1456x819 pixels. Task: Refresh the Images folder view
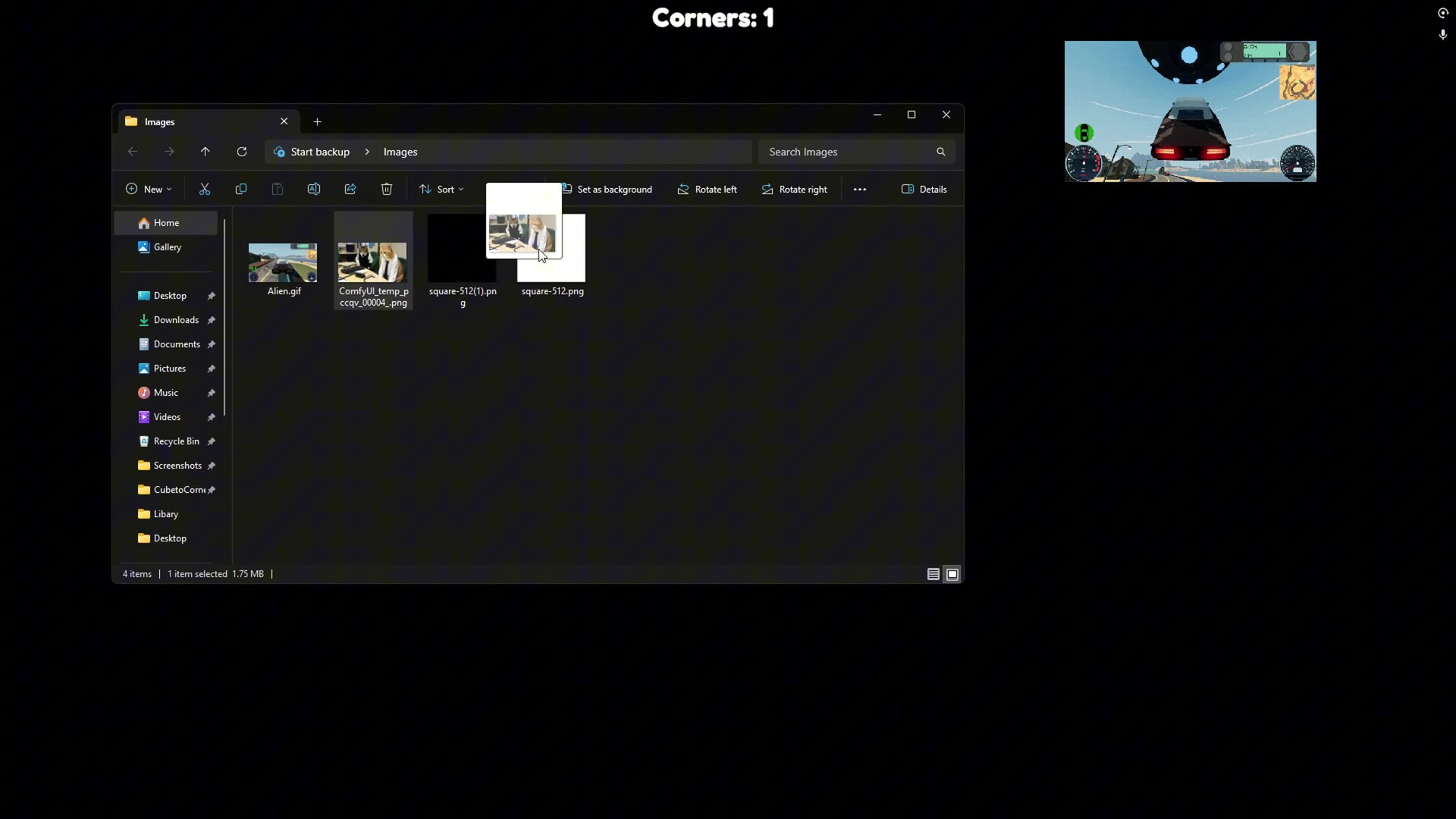pos(242,152)
